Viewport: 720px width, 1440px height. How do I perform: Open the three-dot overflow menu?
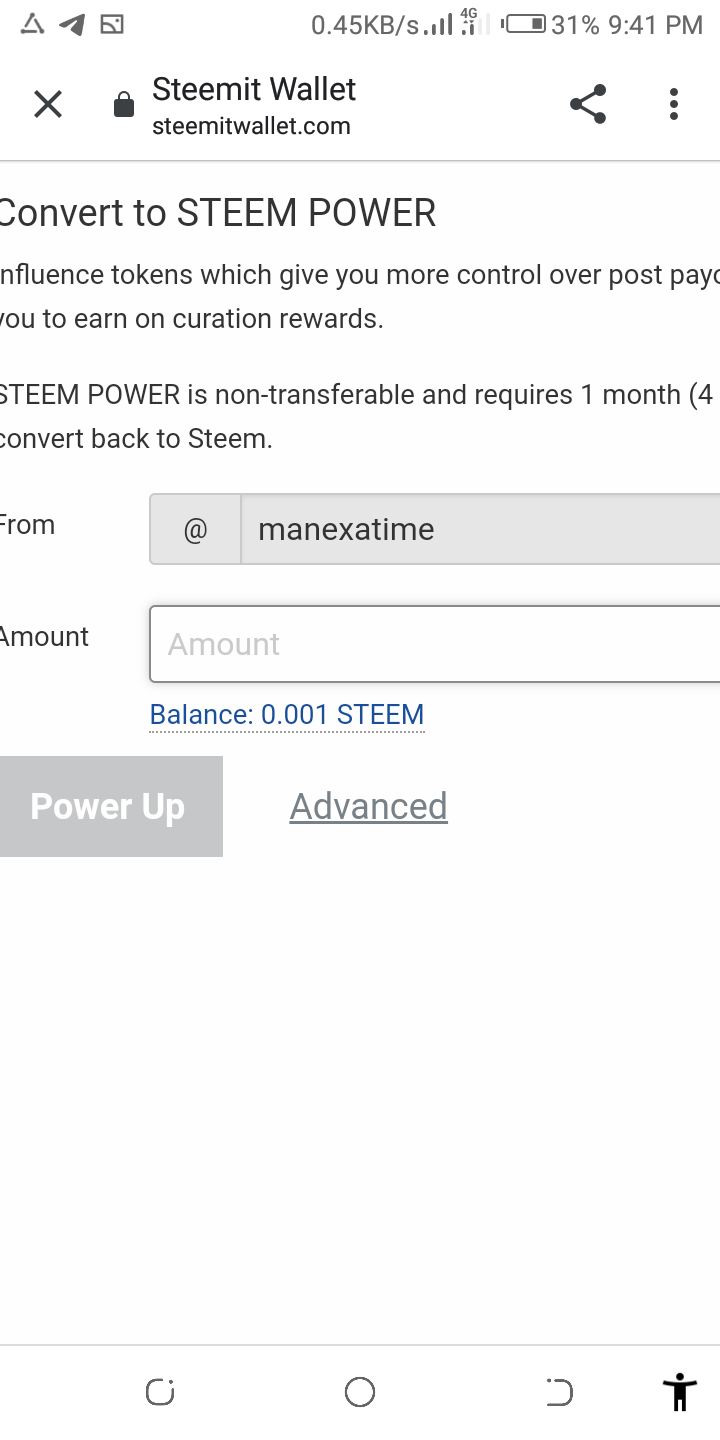pyautogui.click(x=674, y=104)
